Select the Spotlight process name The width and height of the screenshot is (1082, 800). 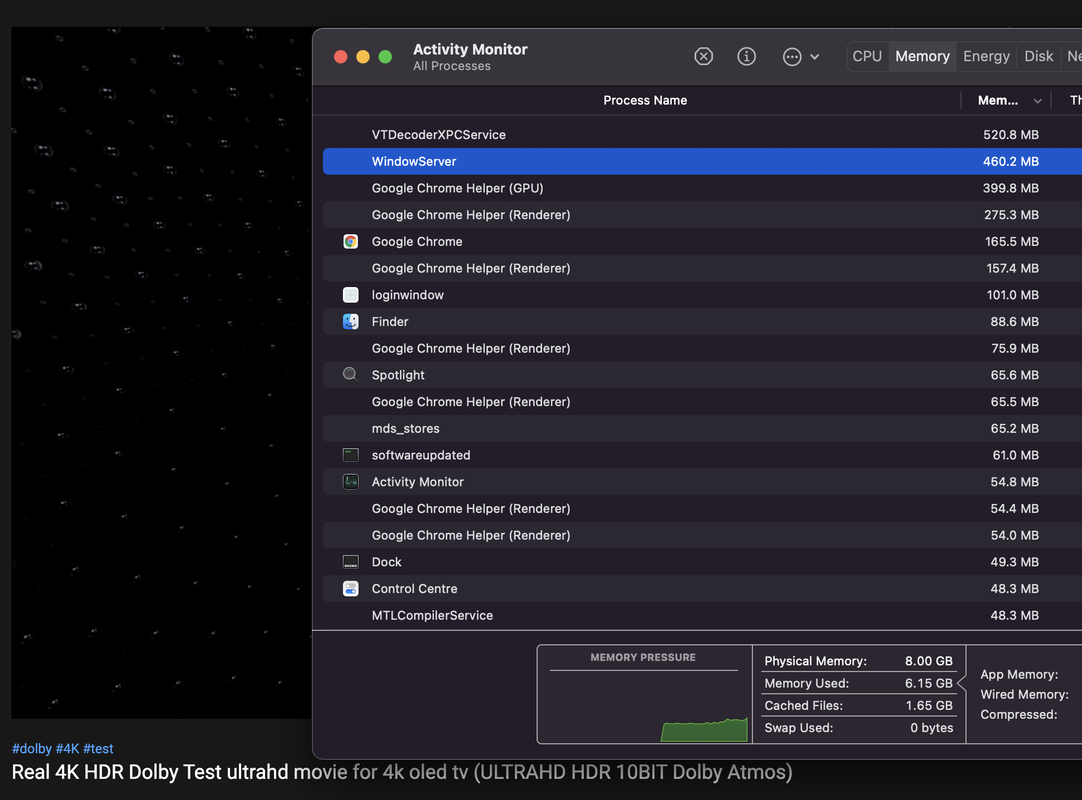[397, 375]
